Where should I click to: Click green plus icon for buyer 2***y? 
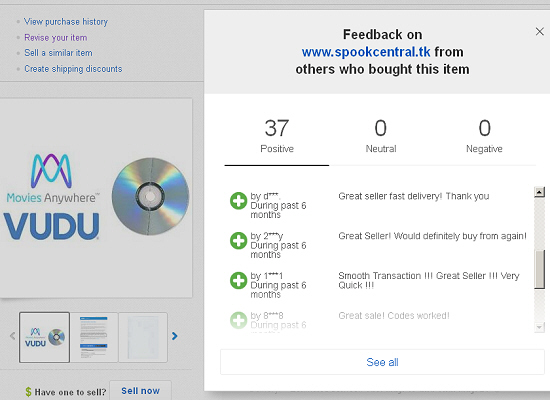click(239, 241)
